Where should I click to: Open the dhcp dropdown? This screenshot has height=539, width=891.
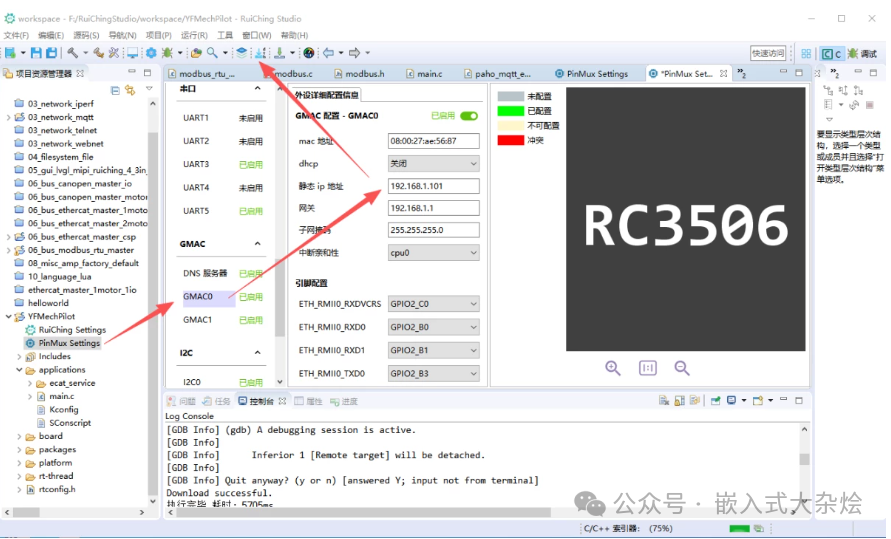(433, 163)
